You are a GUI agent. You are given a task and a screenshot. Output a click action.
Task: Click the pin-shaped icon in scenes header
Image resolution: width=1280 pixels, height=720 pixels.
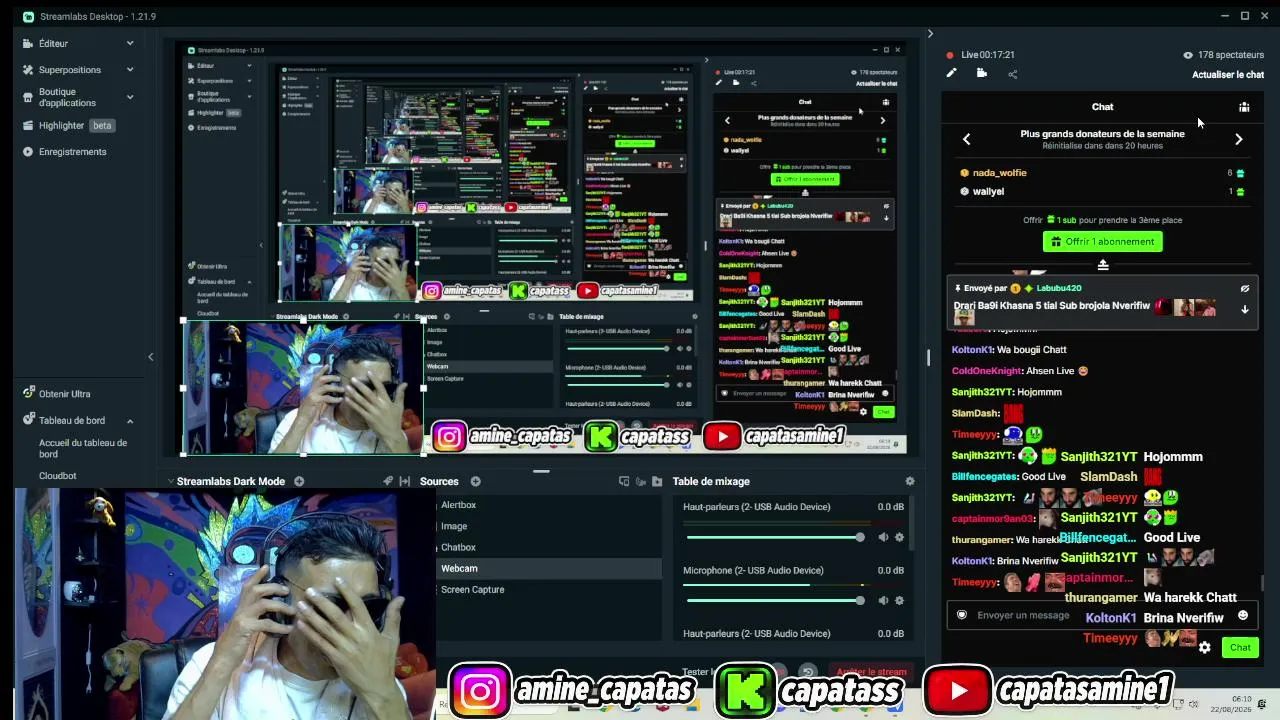click(x=388, y=482)
